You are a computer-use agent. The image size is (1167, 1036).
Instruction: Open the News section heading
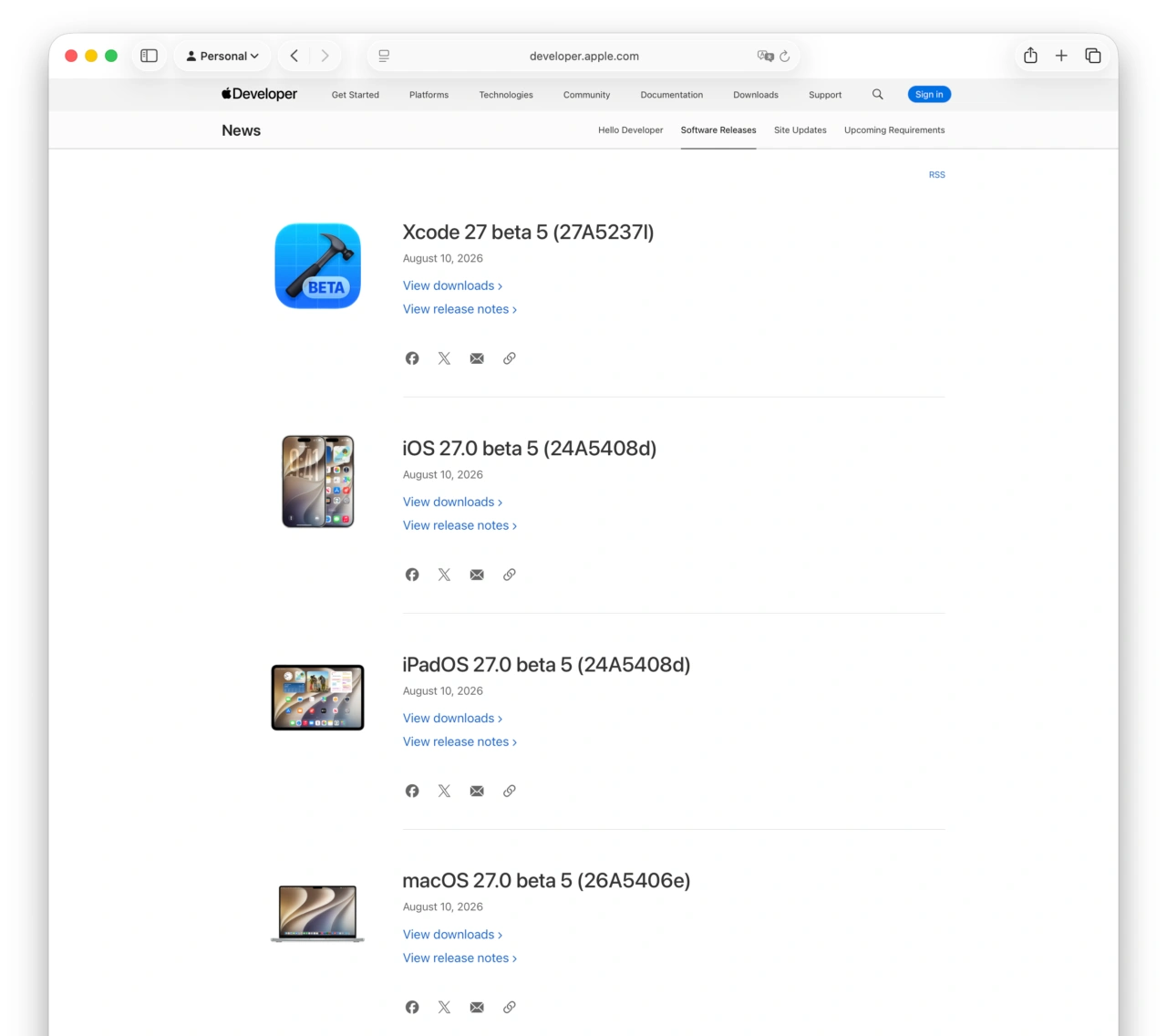click(241, 130)
